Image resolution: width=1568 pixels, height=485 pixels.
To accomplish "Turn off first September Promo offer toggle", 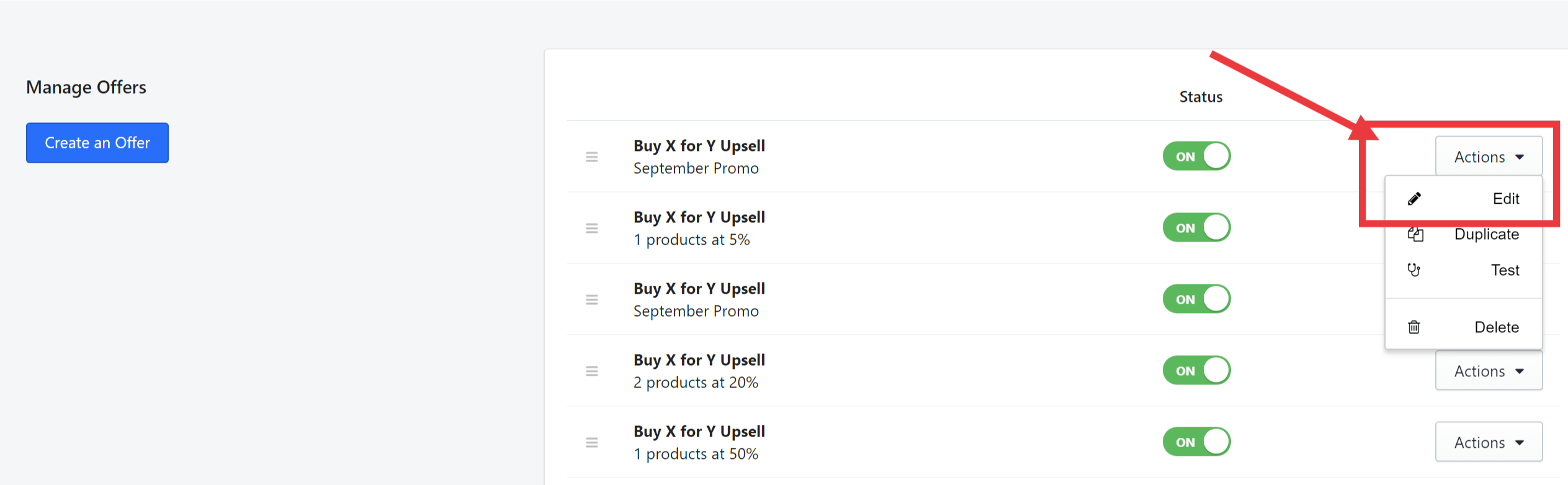I will [1196, 156].
